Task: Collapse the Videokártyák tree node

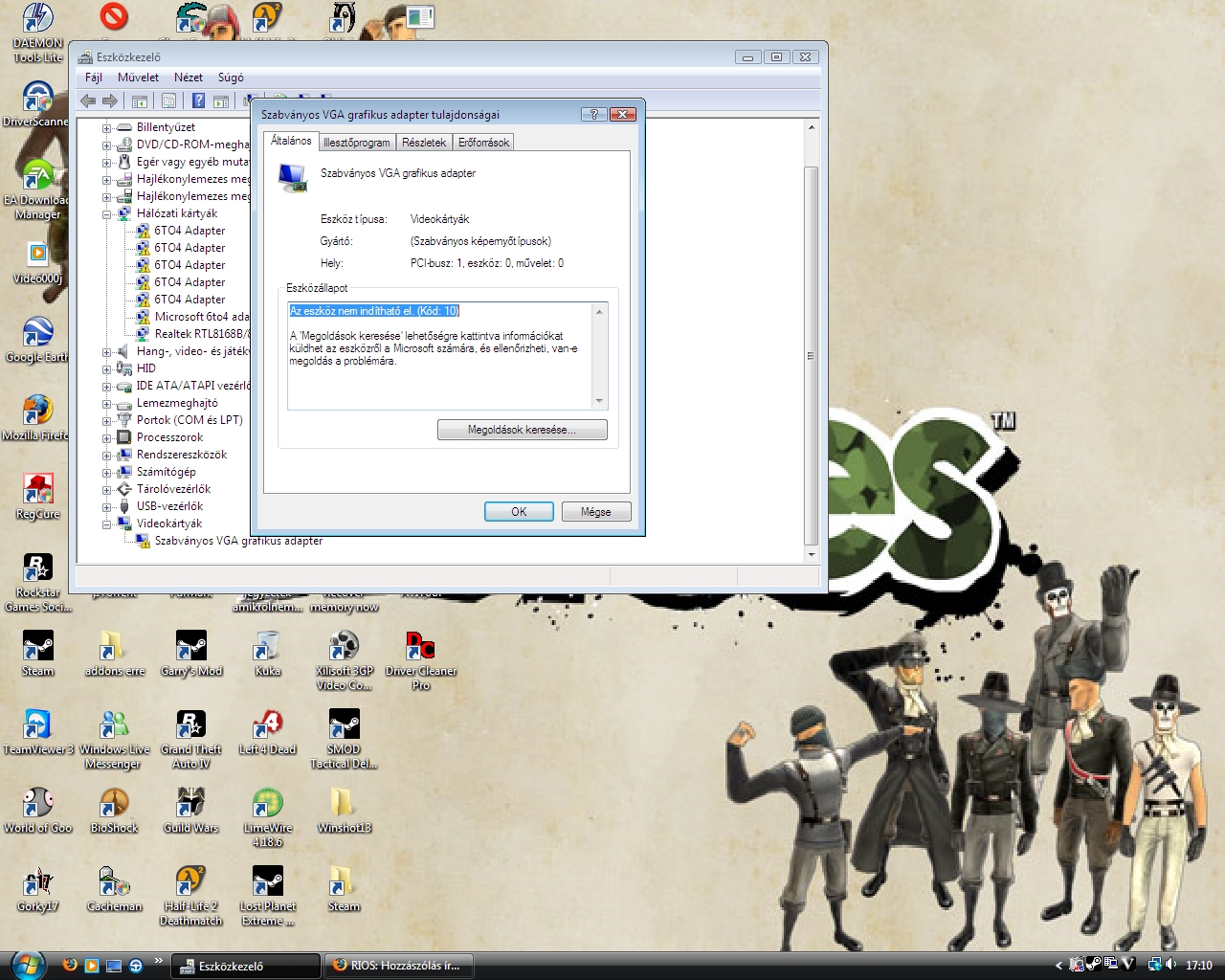Action: click(107, 524)
